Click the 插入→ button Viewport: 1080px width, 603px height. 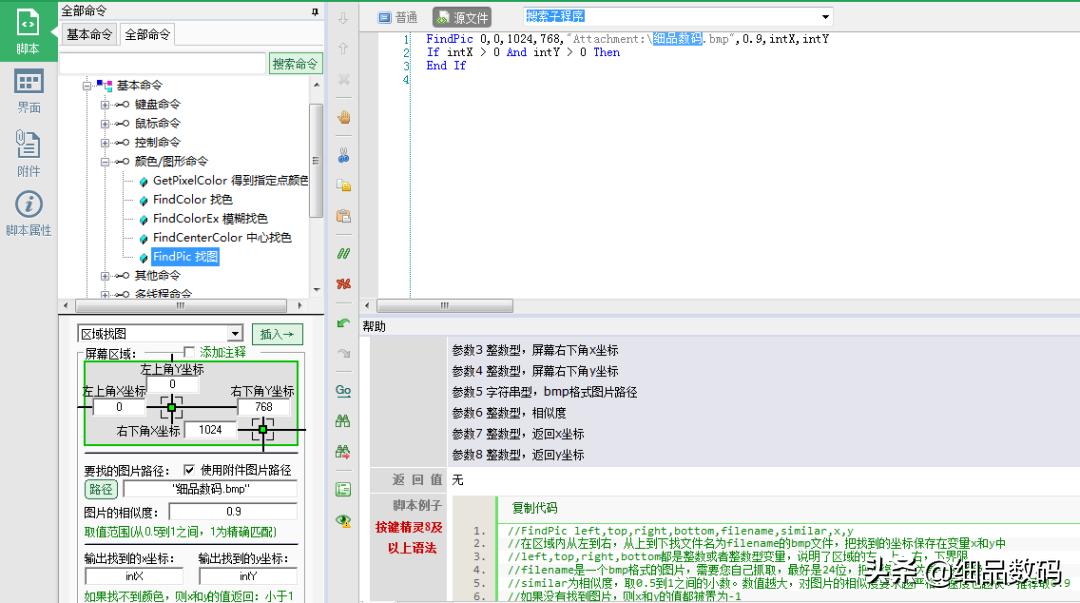click(276, 334)
